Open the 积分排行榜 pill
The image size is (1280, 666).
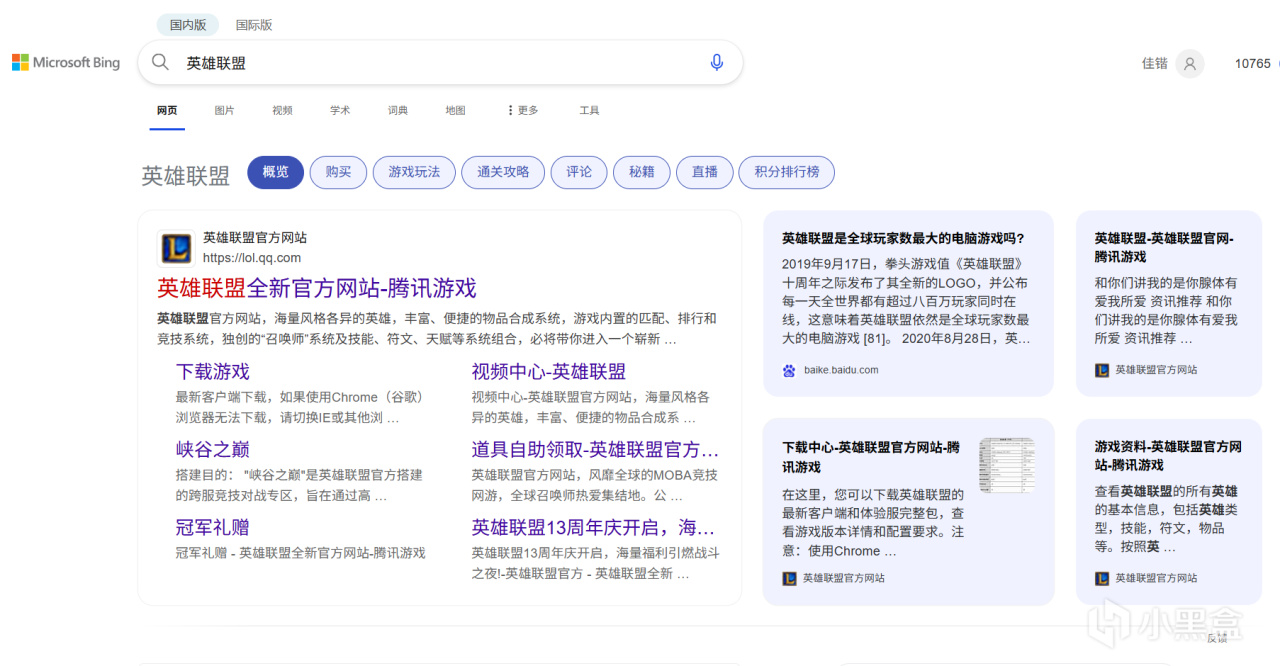point(787,172)
